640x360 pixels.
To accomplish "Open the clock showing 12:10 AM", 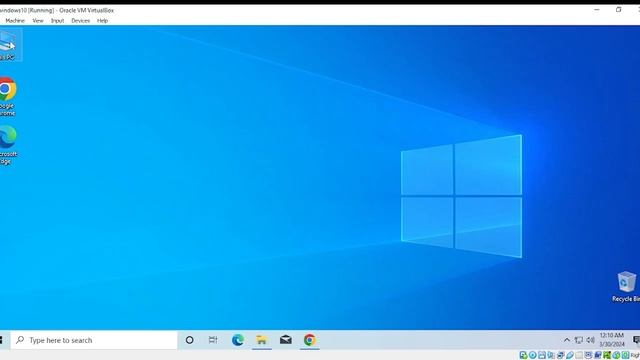I will click(612, 340).
